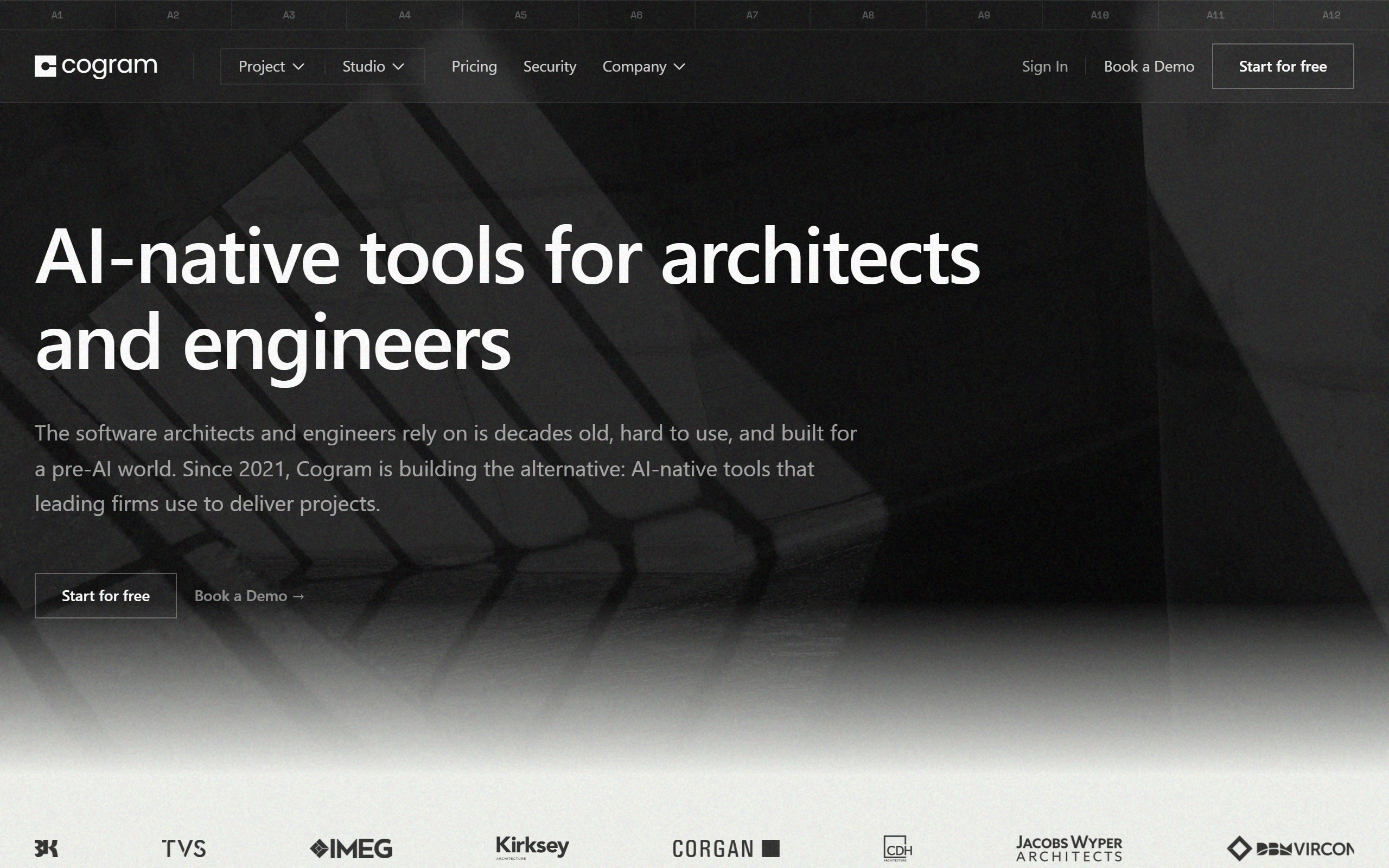Click the TVS logo
The width and height of the screenshot is (1389, 868).
184,848
